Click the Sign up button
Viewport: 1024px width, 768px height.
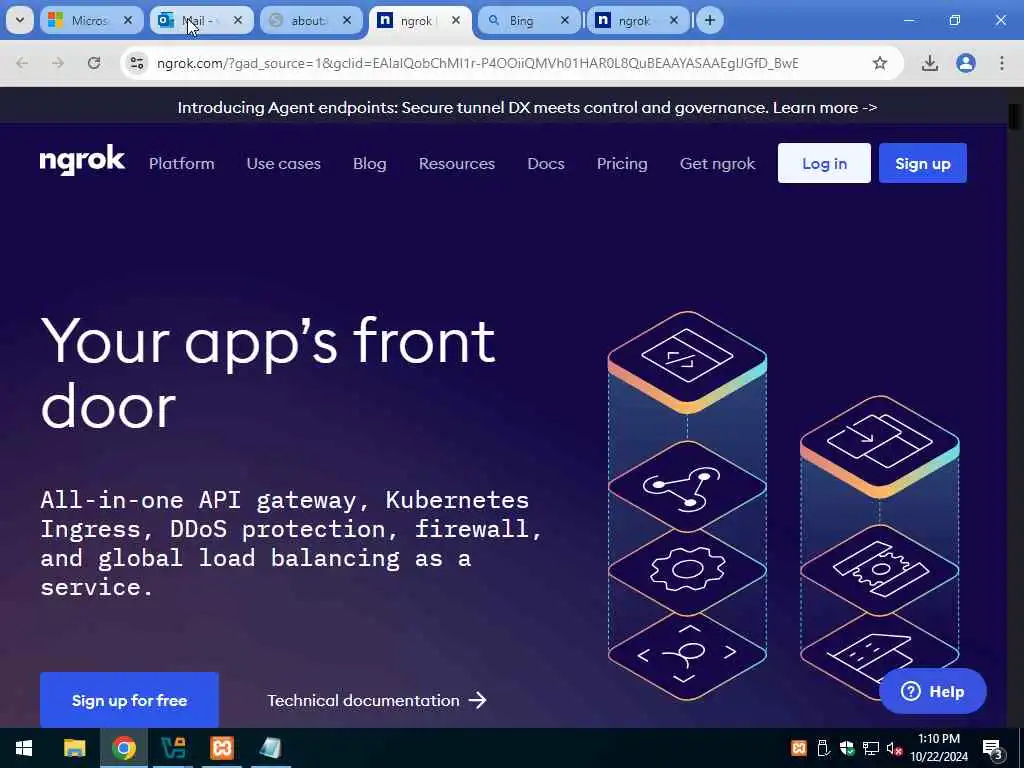[923, 163]
